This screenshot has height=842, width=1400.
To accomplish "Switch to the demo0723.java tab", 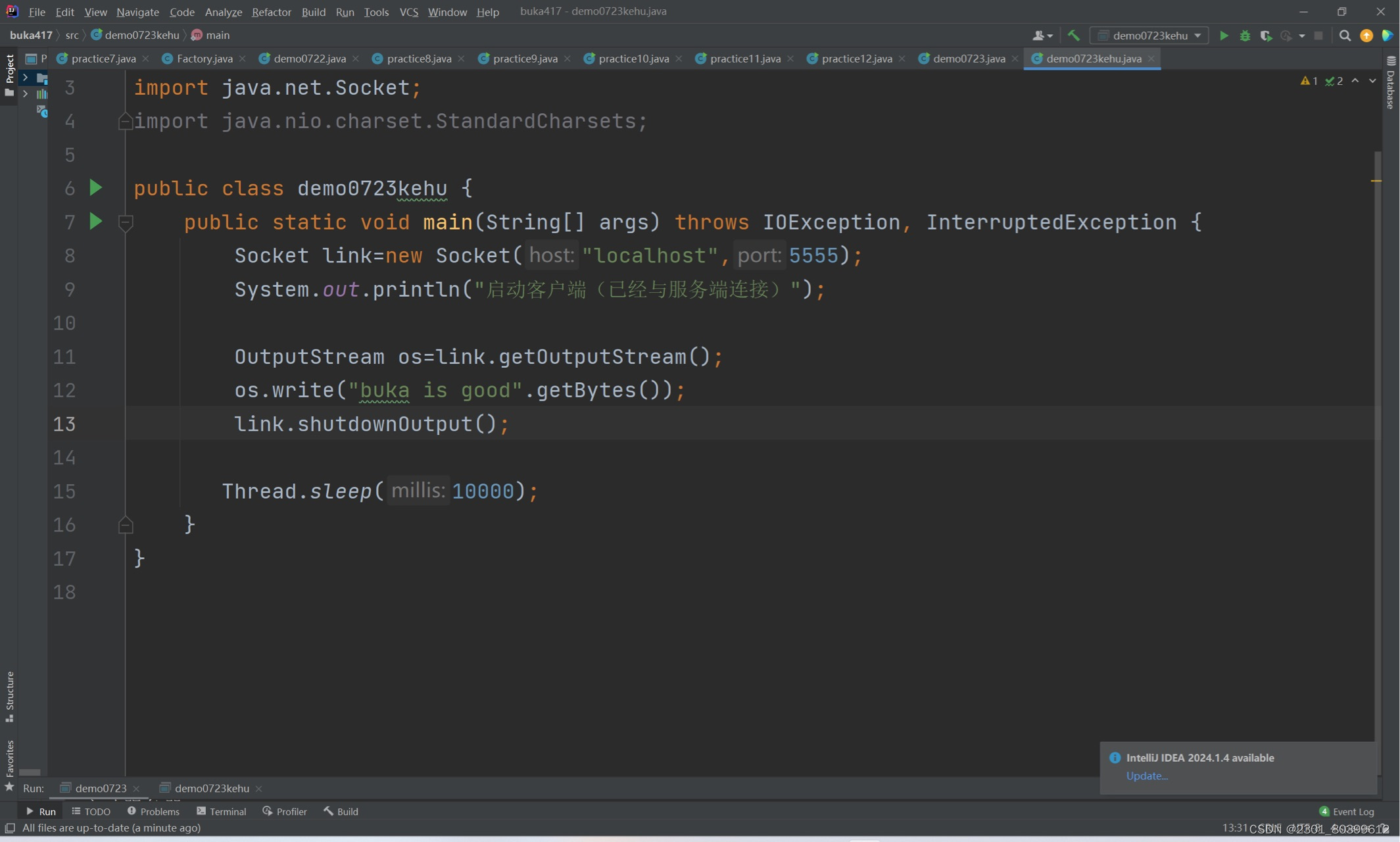I will (x=969, y=59).
